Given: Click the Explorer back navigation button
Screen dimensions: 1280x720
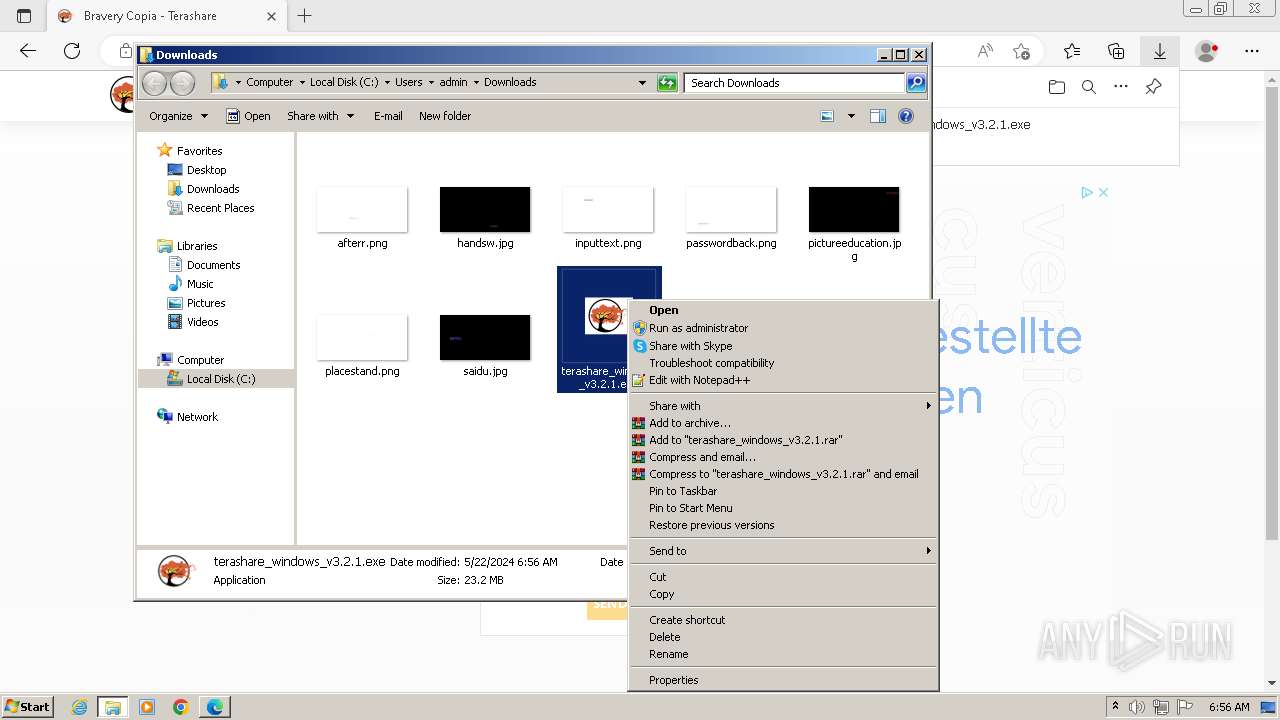Looking at the screenshot, I should click(x=154, y=83).
